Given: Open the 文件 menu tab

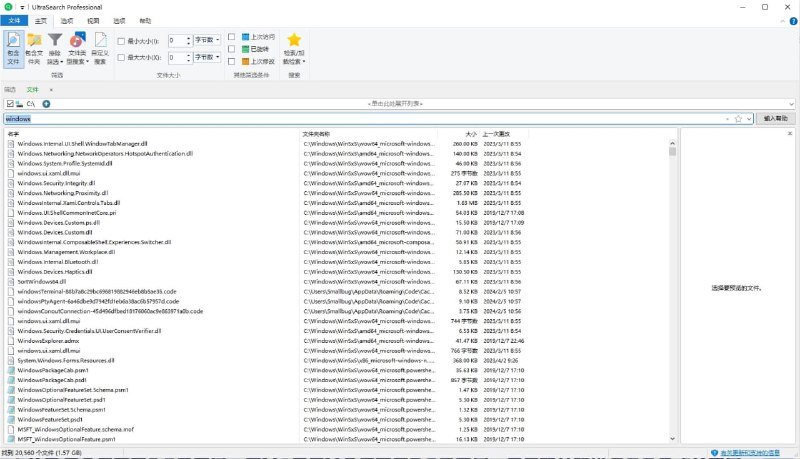Looking at the screenshot, I should coord(14,20).
